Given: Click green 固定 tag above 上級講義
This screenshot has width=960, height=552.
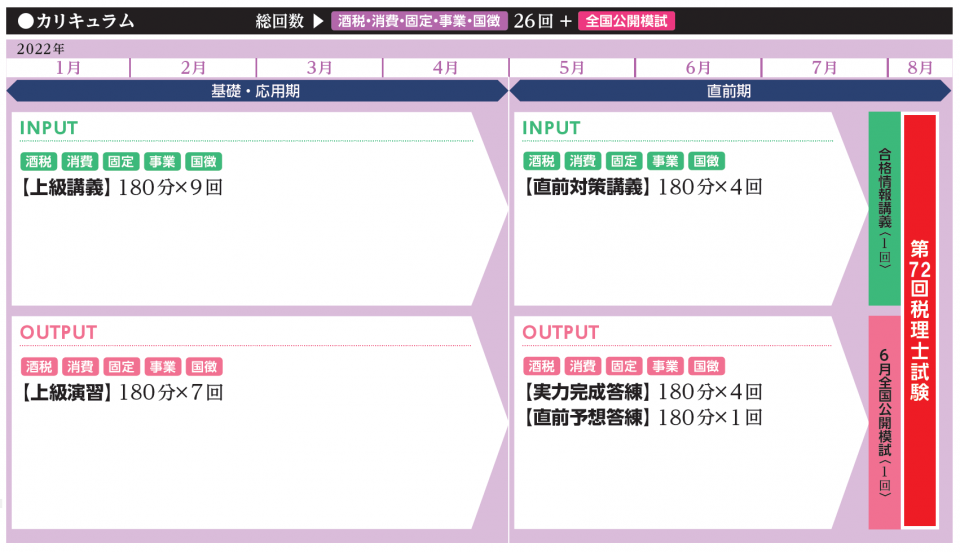Looking at the screenshot, I should coord(121,162).
